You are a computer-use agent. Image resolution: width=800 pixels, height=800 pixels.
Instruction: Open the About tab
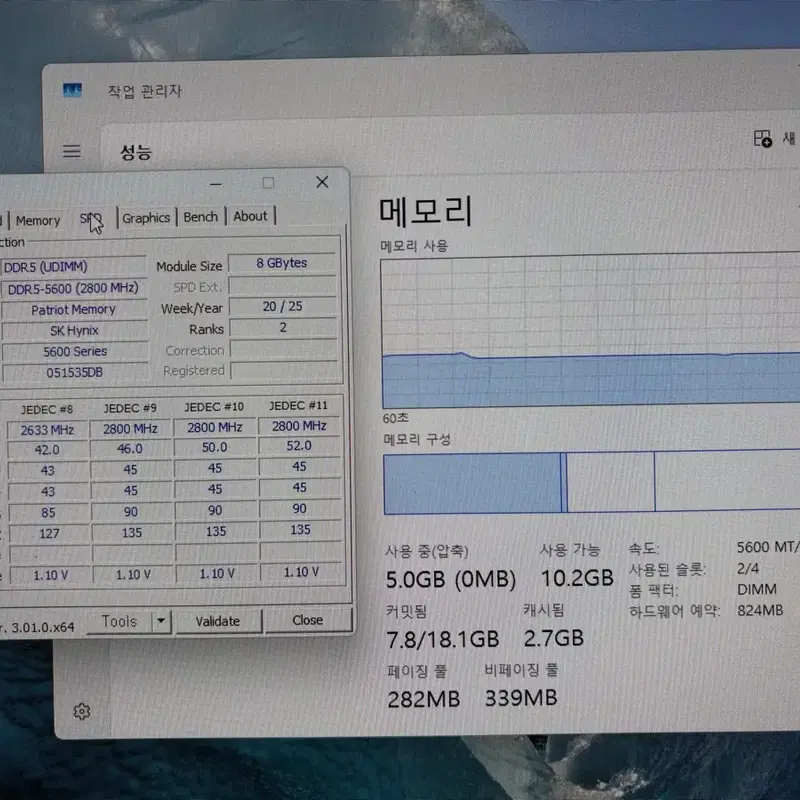pos(251,216)
